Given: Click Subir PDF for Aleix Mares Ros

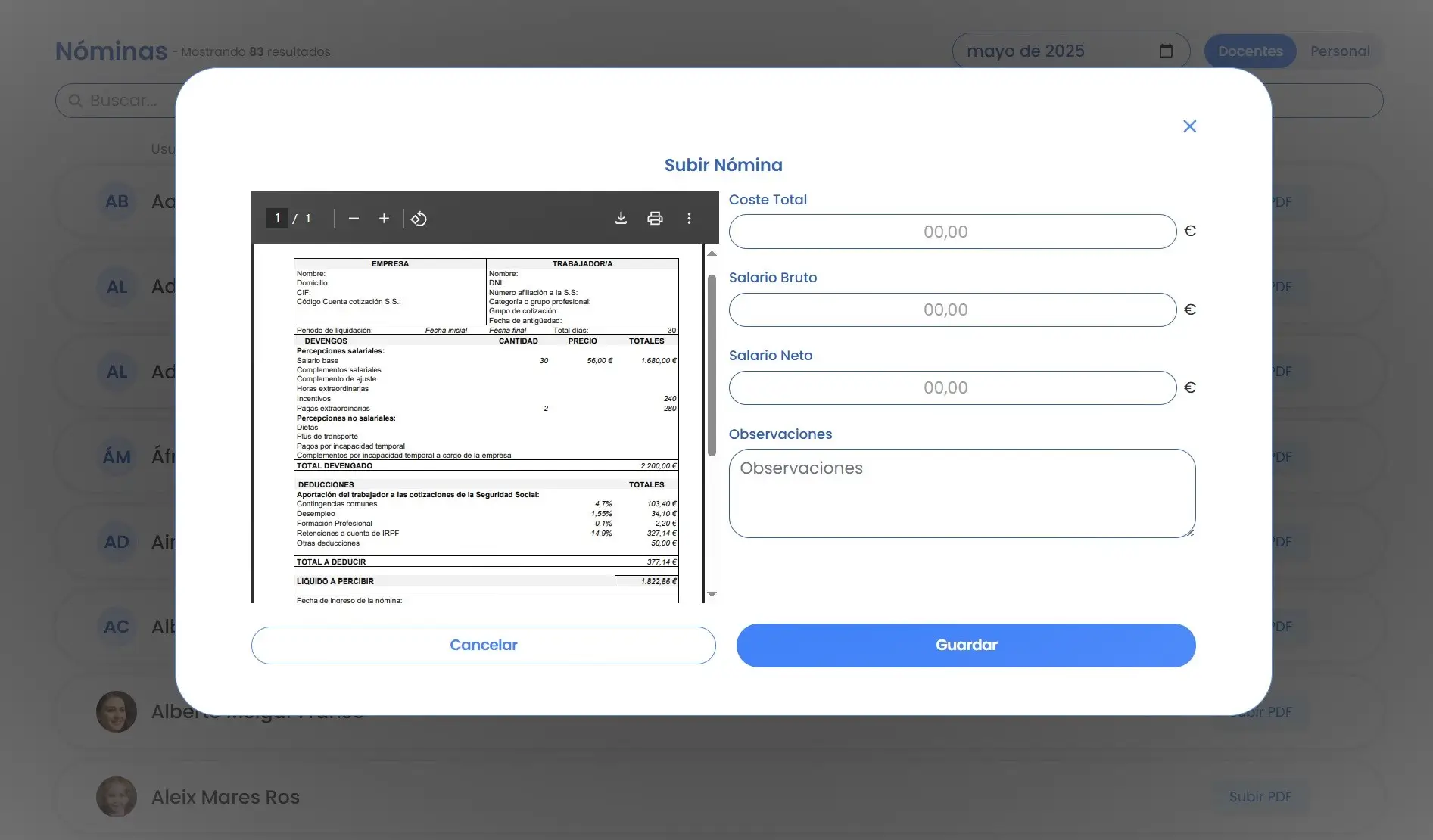Looking at the screenshot, I should (1259, 796).
